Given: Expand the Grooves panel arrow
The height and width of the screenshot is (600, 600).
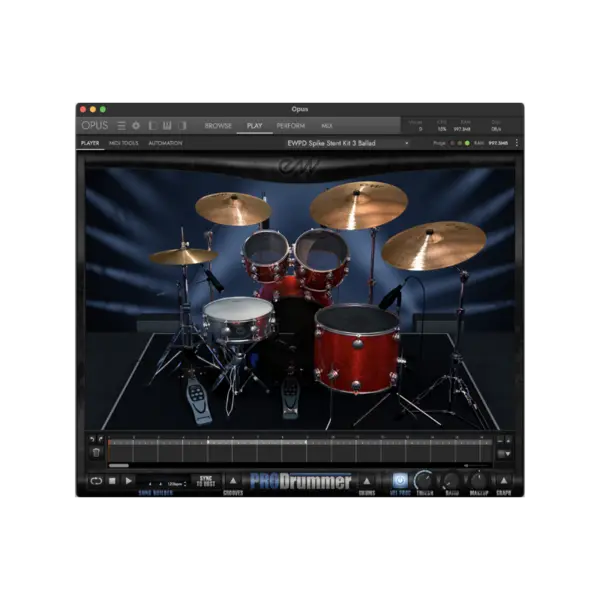Looking at the screenshot, I should tap(233, 481).
